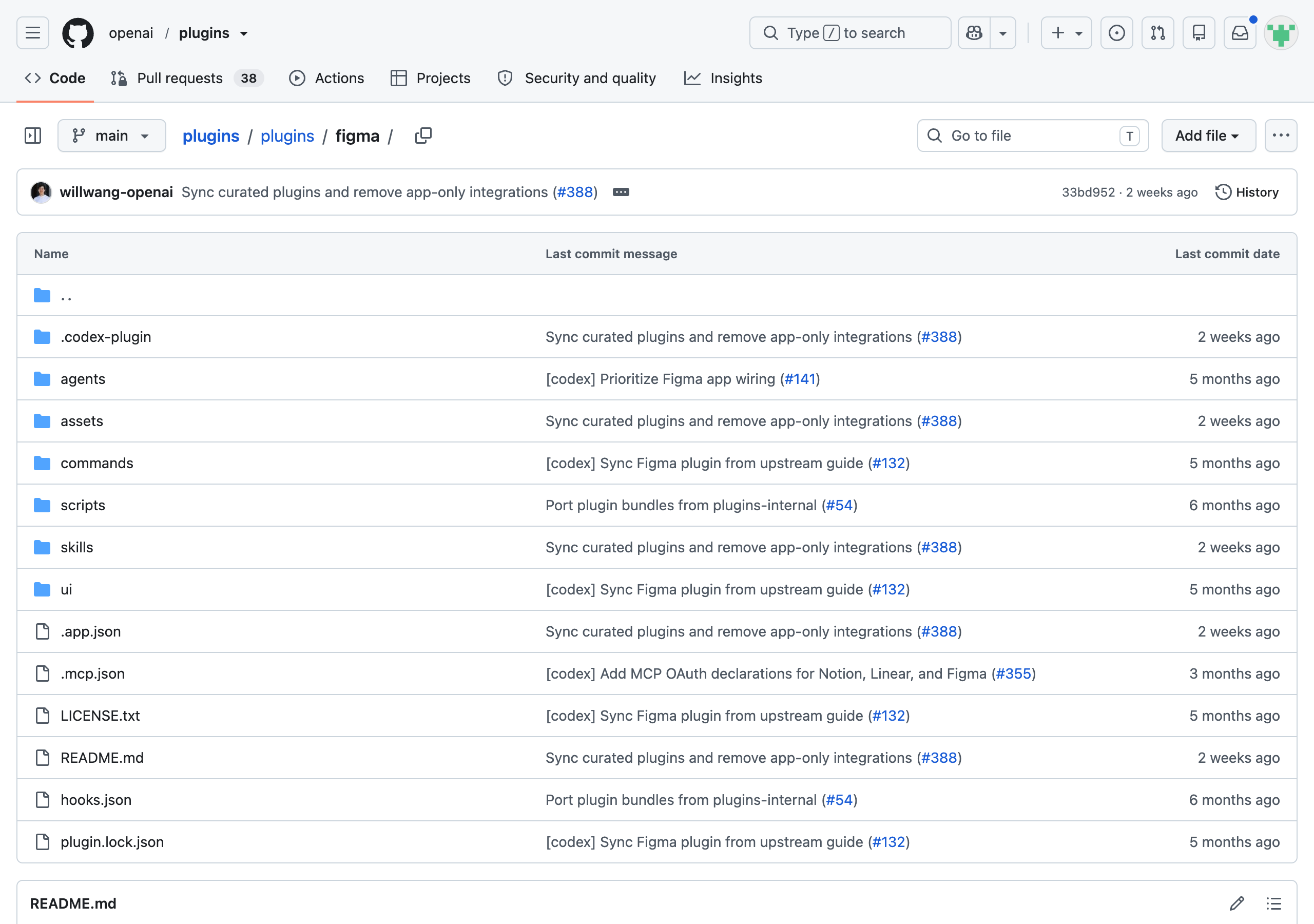The image size is (1314, 924).
Task: Click willwang-openai avatar image
Action: coord(41,192)
